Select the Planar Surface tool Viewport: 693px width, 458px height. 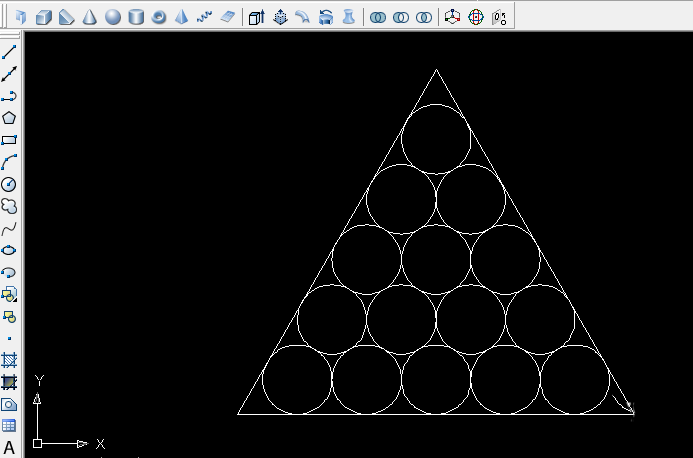[228, 17]
